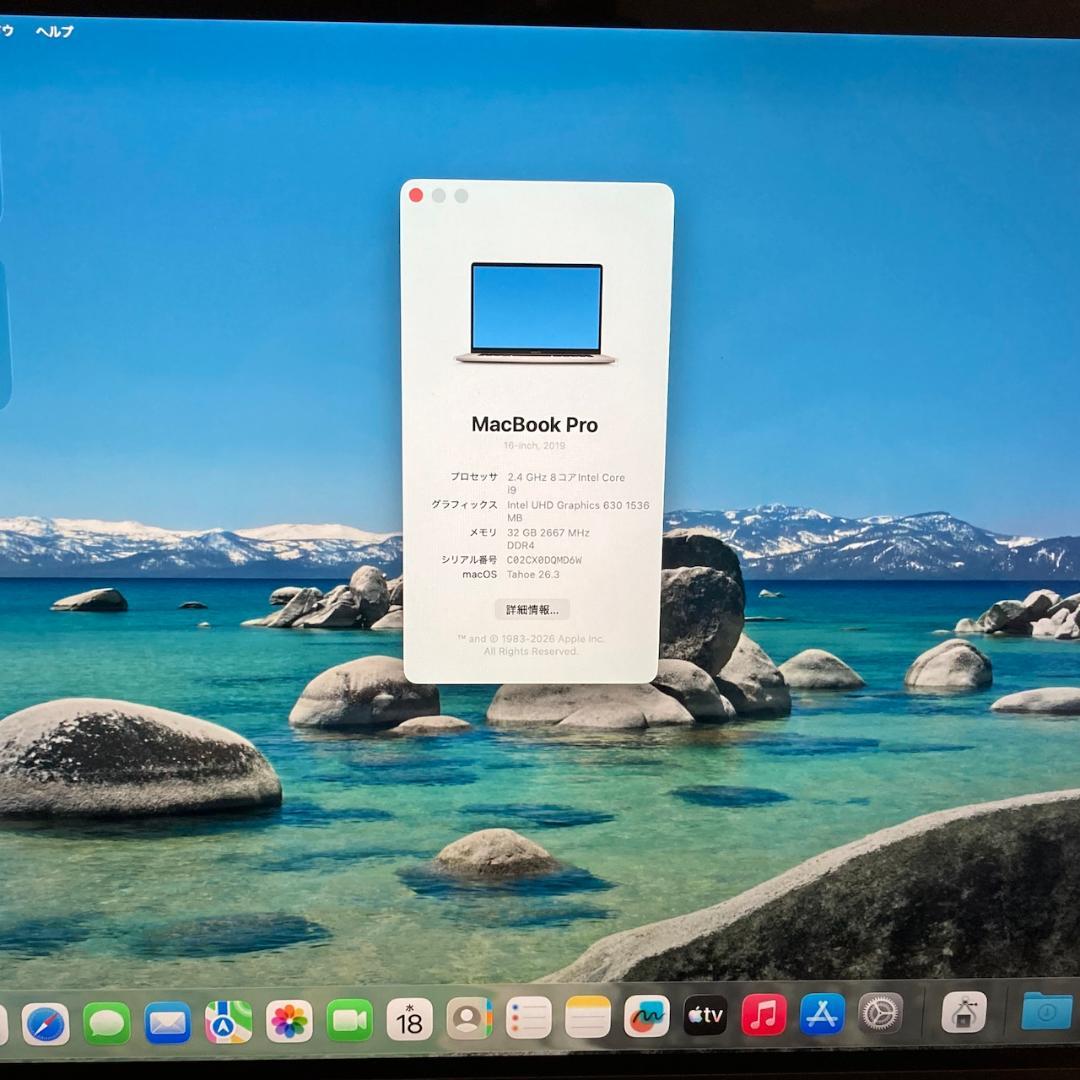Open the Downloads folder in the Dock
The width and height of the screenshot is (1080, 1080).
click(1043, 1018)
